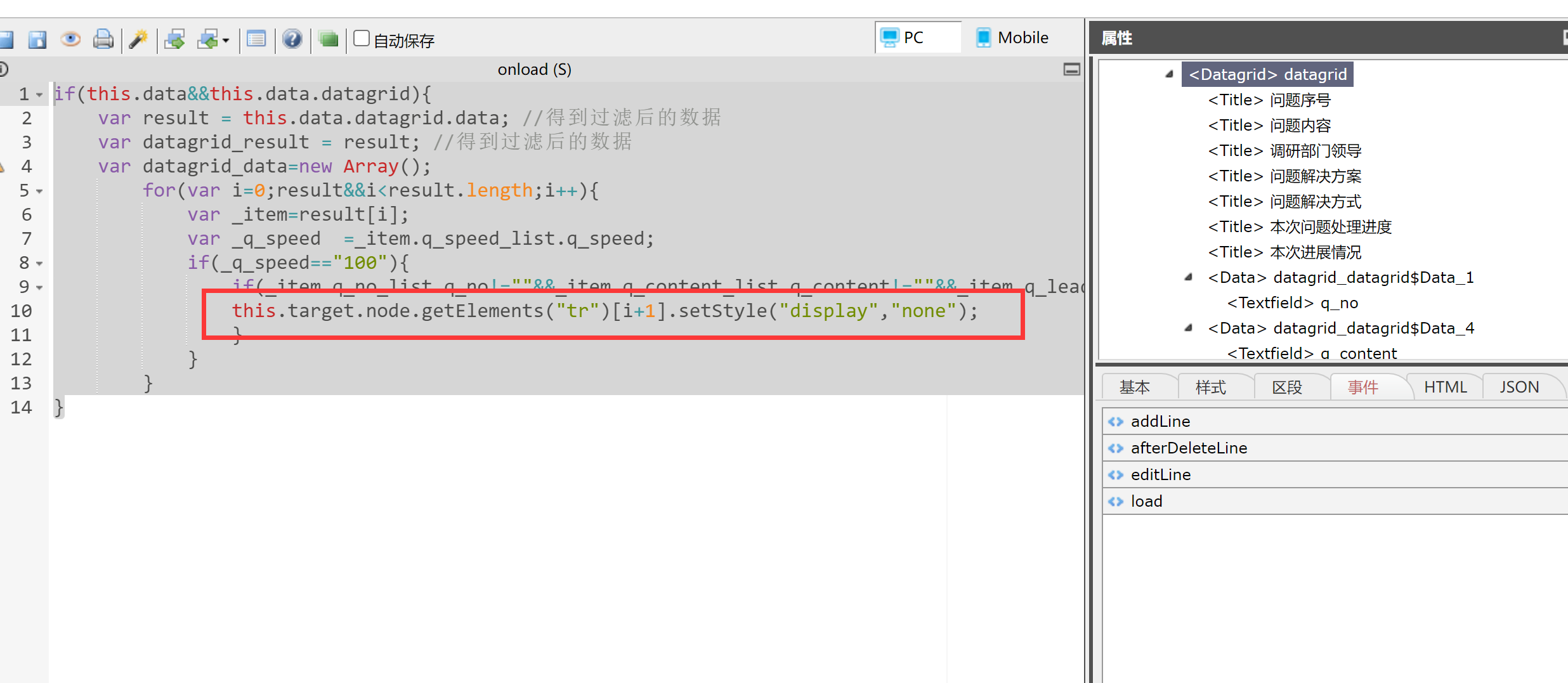The image size is (1568, 683).
Task: Select the <Data> datagrid_datagrid$Data_4 item
Action: [x=1341, y=328]
